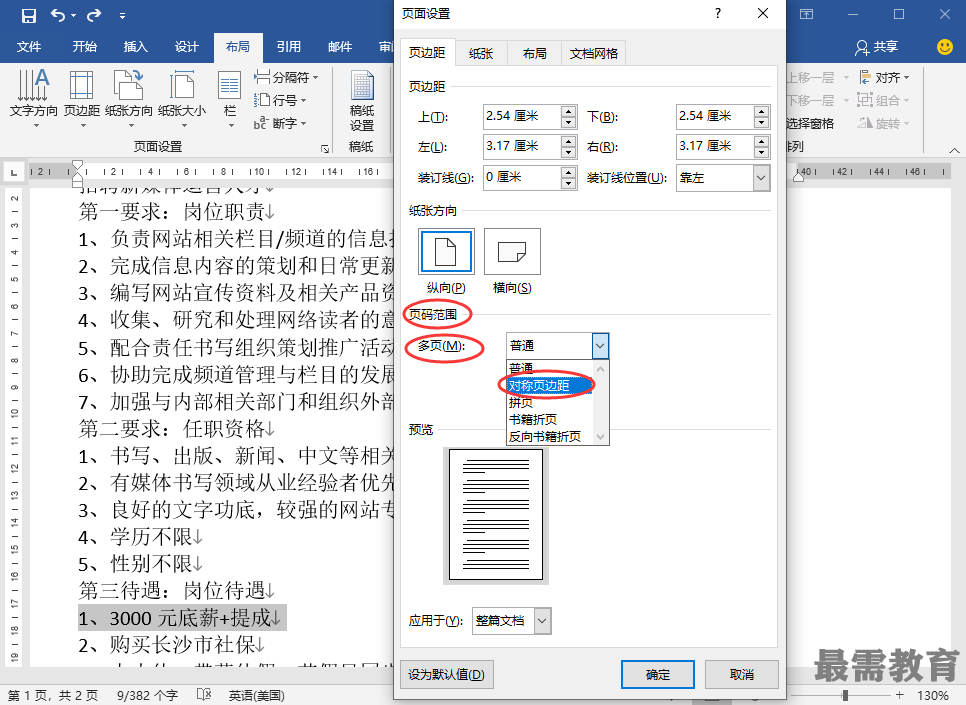Switch to the 邮件 Mailings ribbon tab

tap(339, 47)
